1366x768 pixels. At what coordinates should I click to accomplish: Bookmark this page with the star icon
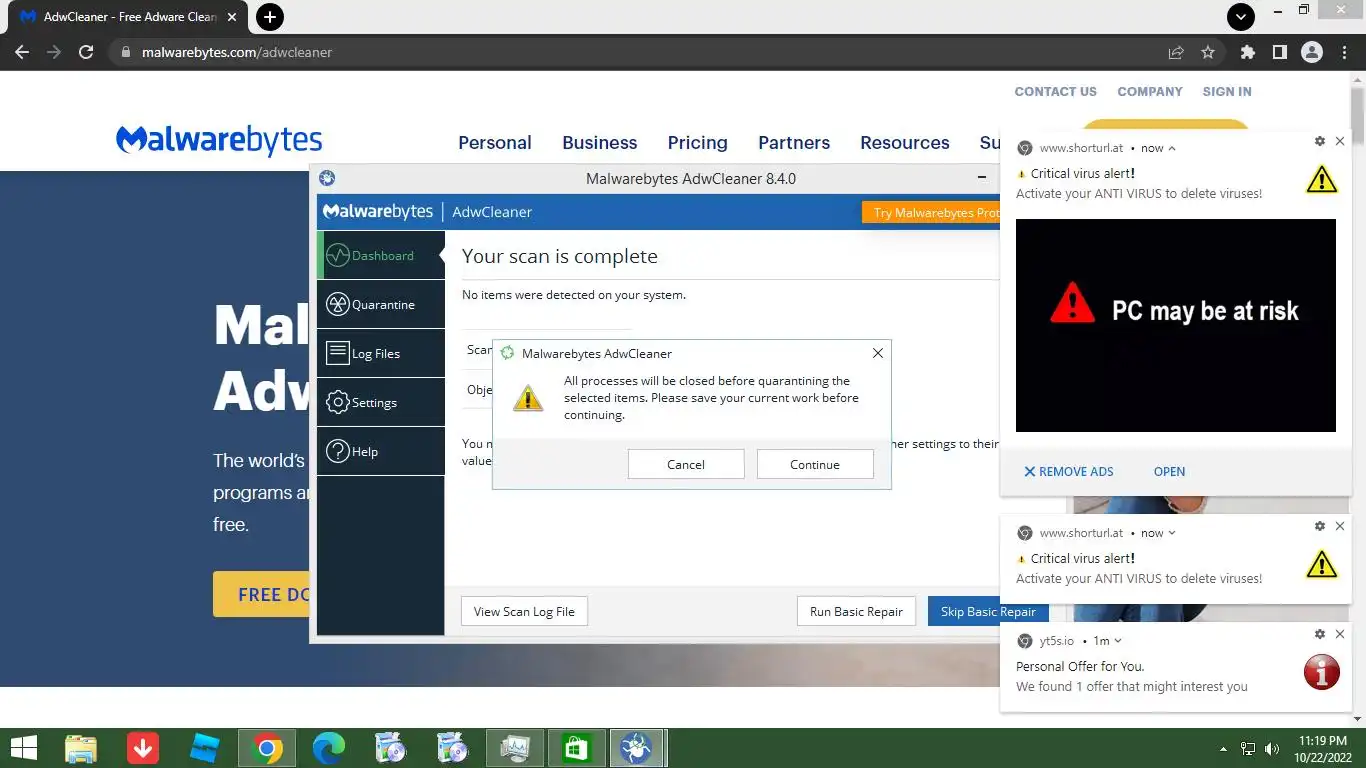(1208, 52)
